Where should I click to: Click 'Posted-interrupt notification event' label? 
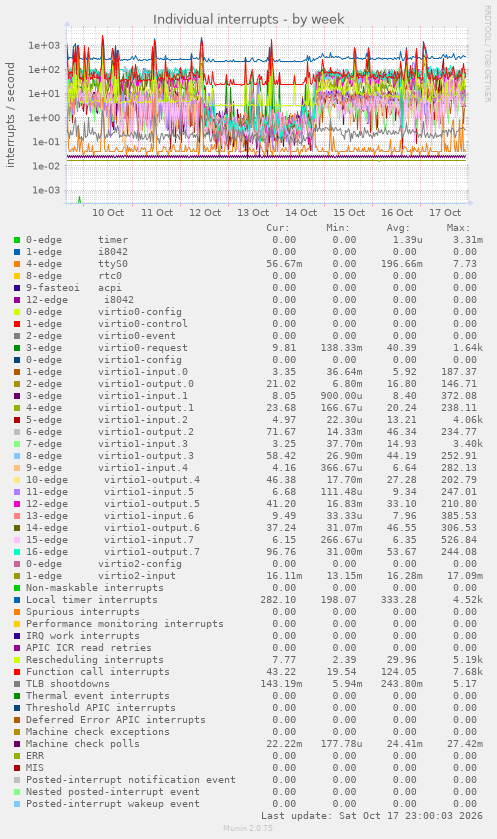(x=131, y=780)
